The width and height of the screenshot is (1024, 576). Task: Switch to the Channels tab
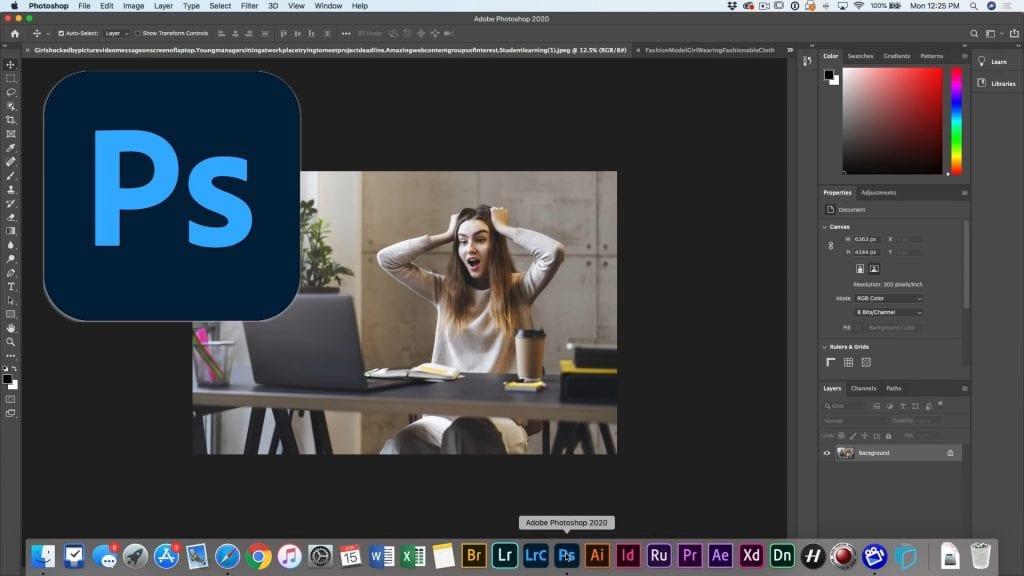(x=863, y=389)
